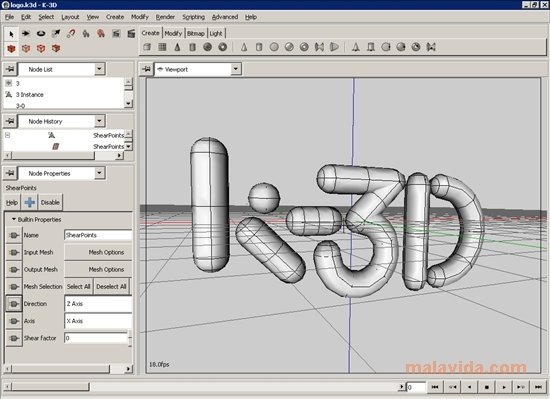Open connection menu for Axis property
This screenshot has height=399, width=550.
[x=14, y=321]
